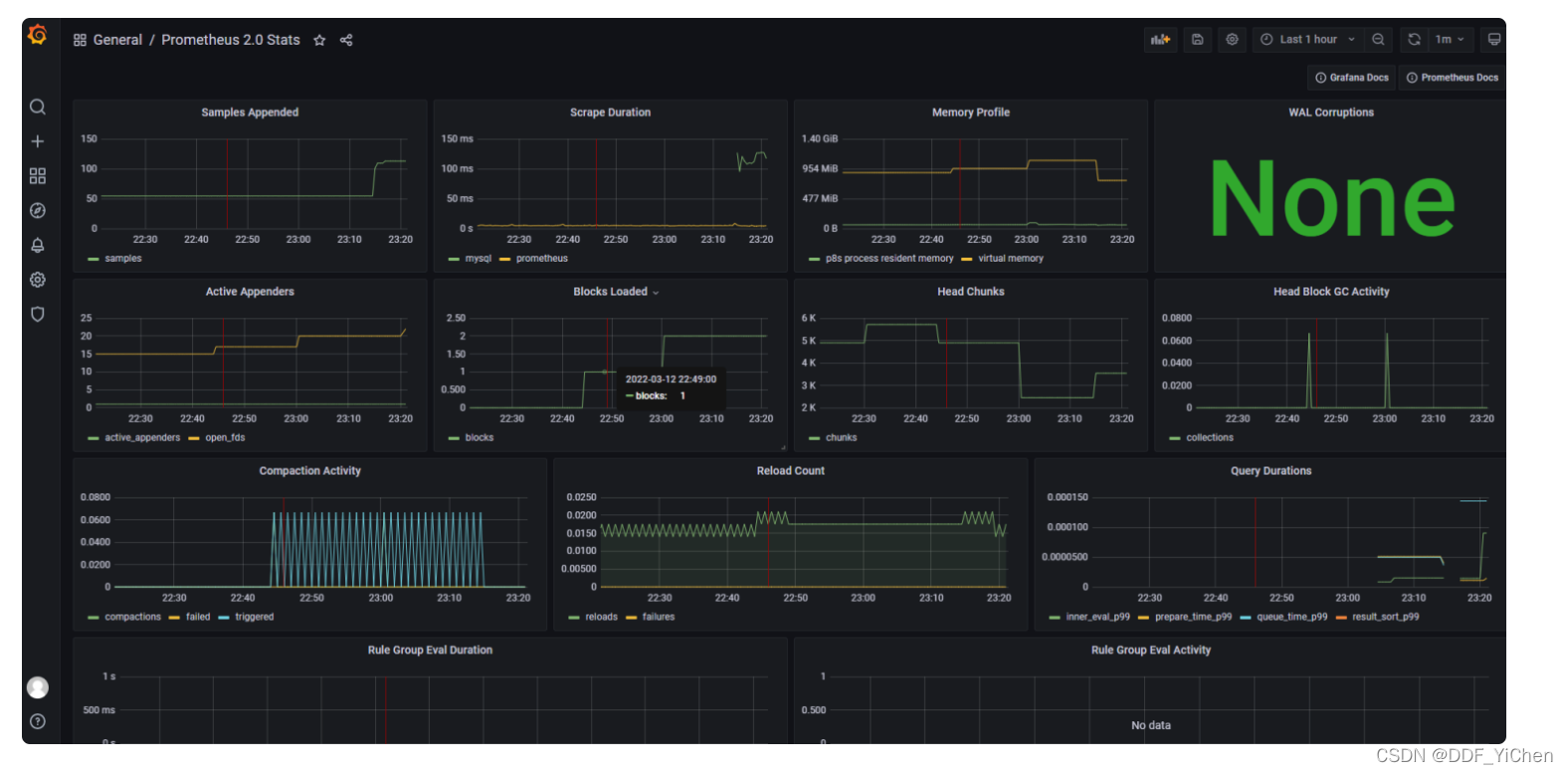Click the Add panel icon
Screen dimensions: 1568x774
[x=1160, y=40]
